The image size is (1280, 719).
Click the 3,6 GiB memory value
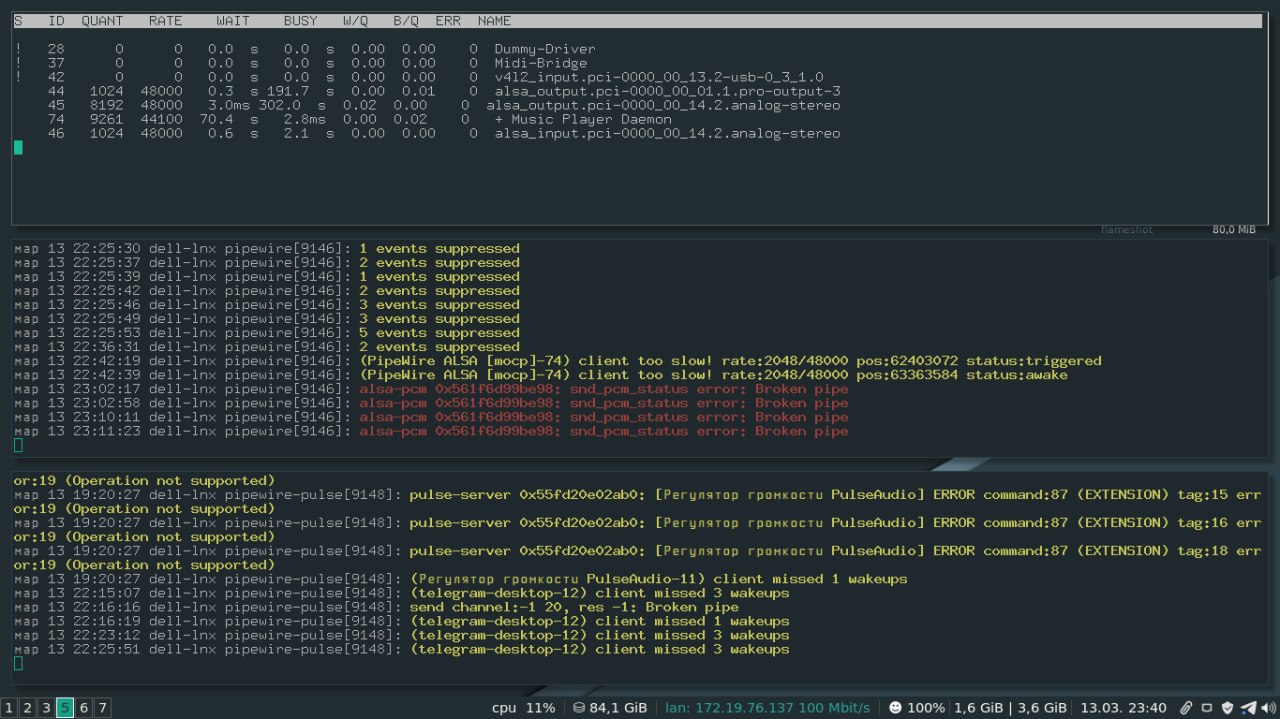(x=1041, y=708)
